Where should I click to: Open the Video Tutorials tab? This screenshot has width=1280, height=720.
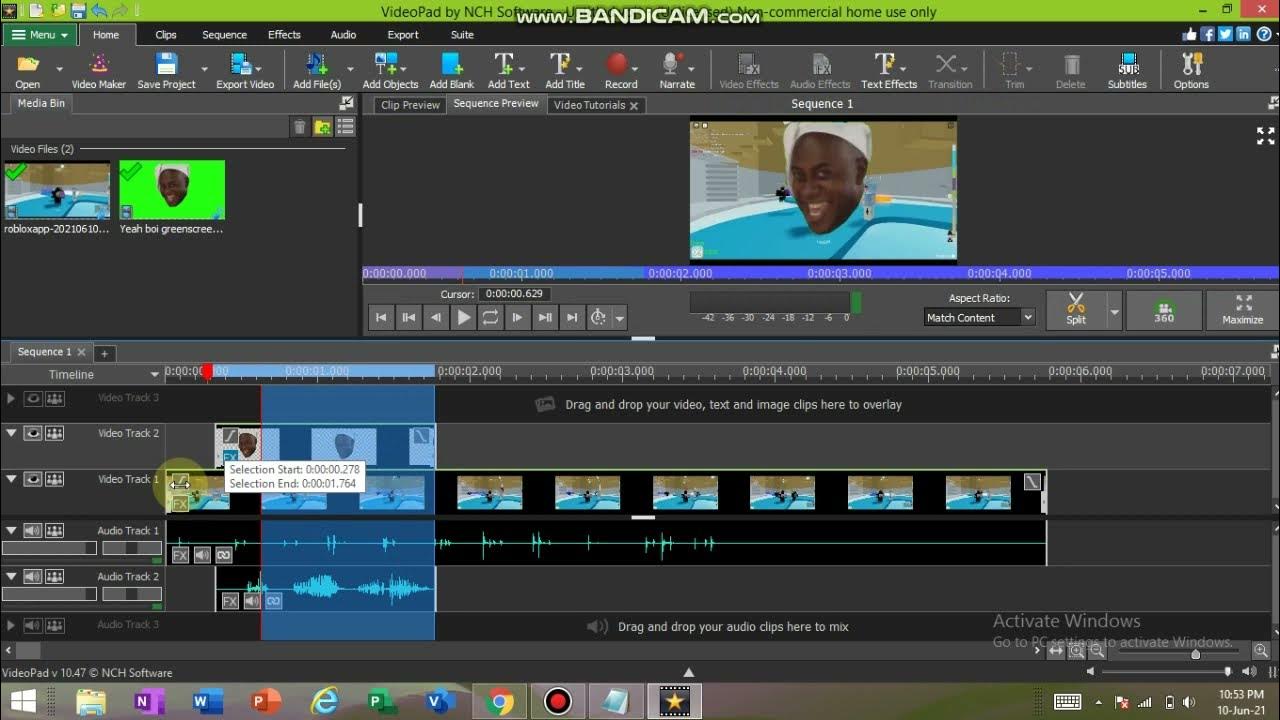596,104
